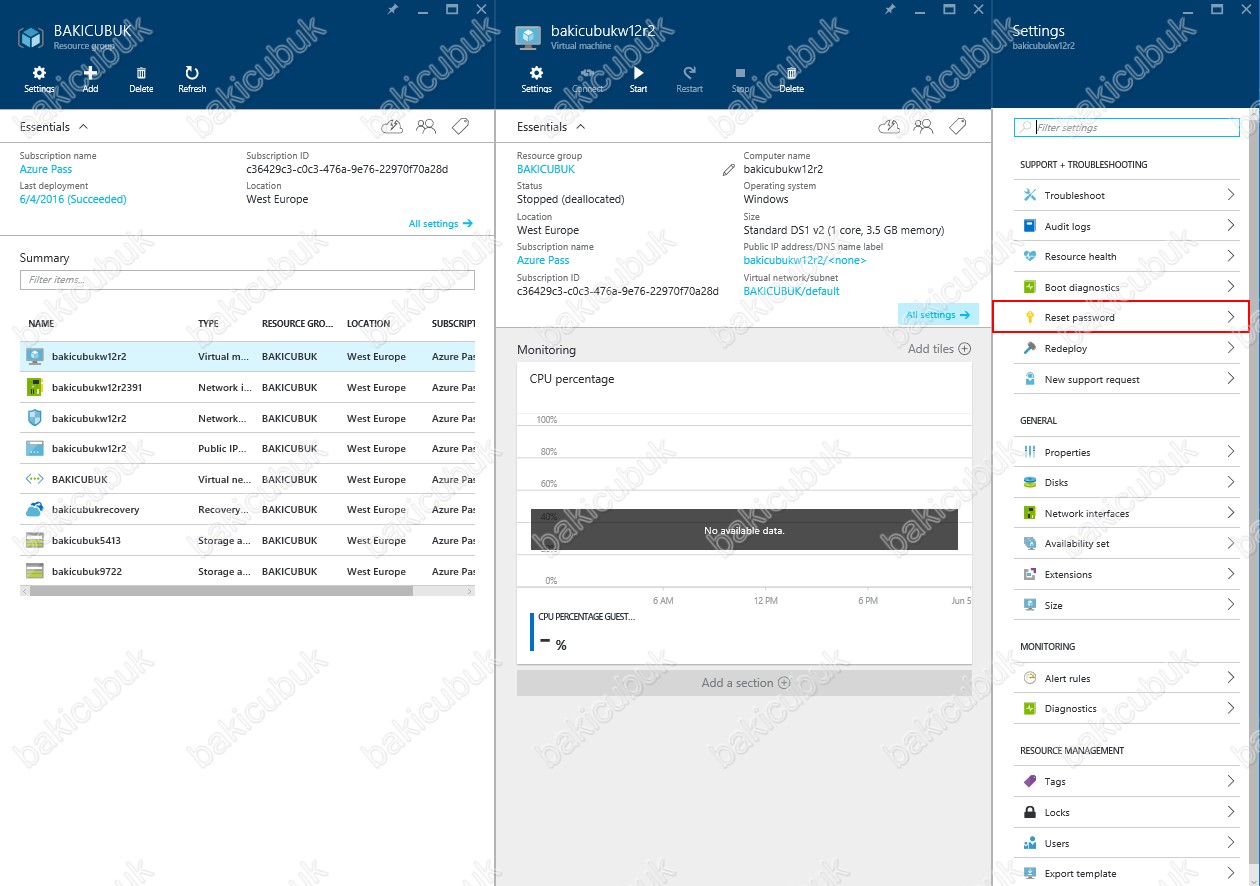This screenshot has width=1260, height=886.
Task: Click the Resource health heart icon
Action: pyautogui.click(x=1029, y=257)
